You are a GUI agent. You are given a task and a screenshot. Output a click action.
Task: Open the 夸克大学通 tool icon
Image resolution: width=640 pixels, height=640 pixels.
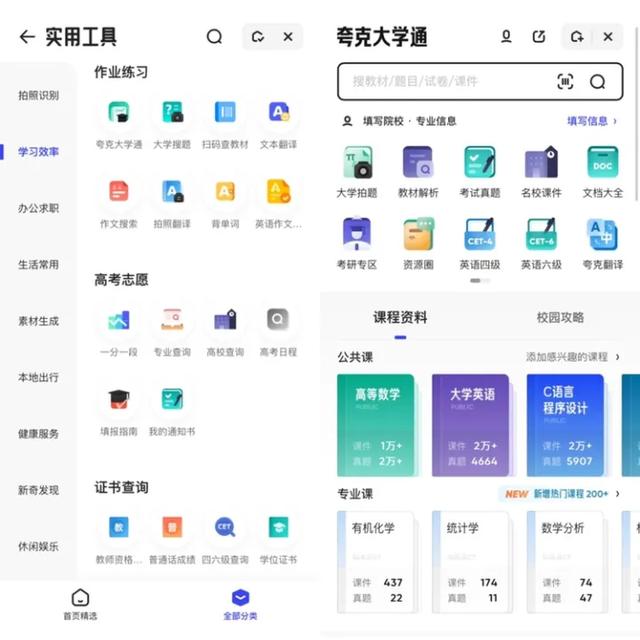tap(119, 112)
